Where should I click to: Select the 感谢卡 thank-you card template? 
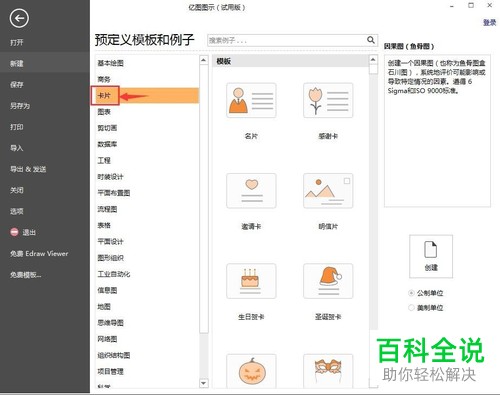click(x=328, y=100)
